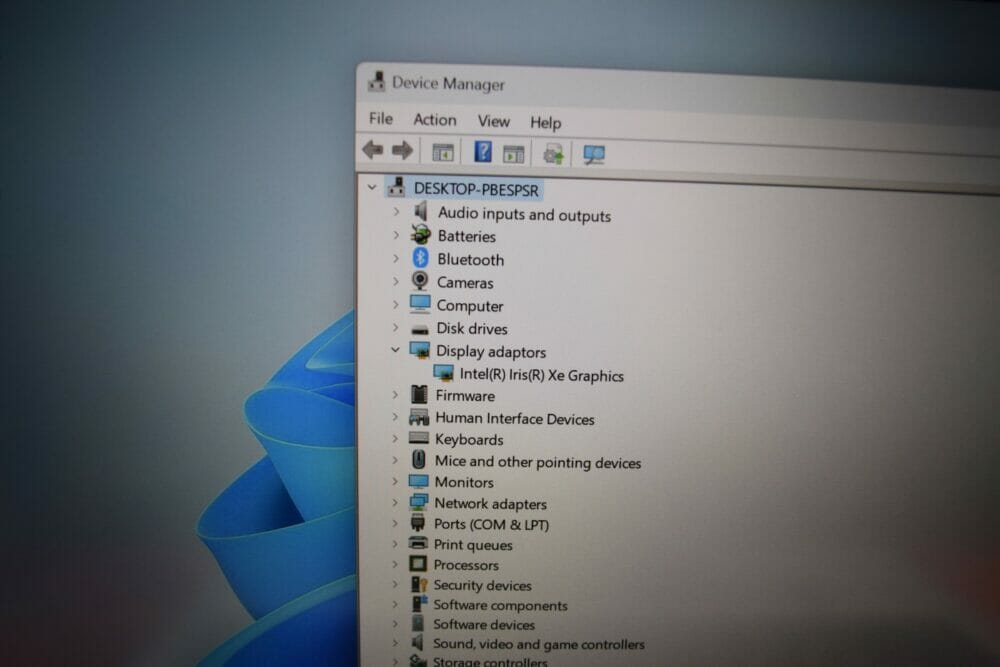Click the Security devices key icon
1000x667 pixels.
(x=418, y=584)
